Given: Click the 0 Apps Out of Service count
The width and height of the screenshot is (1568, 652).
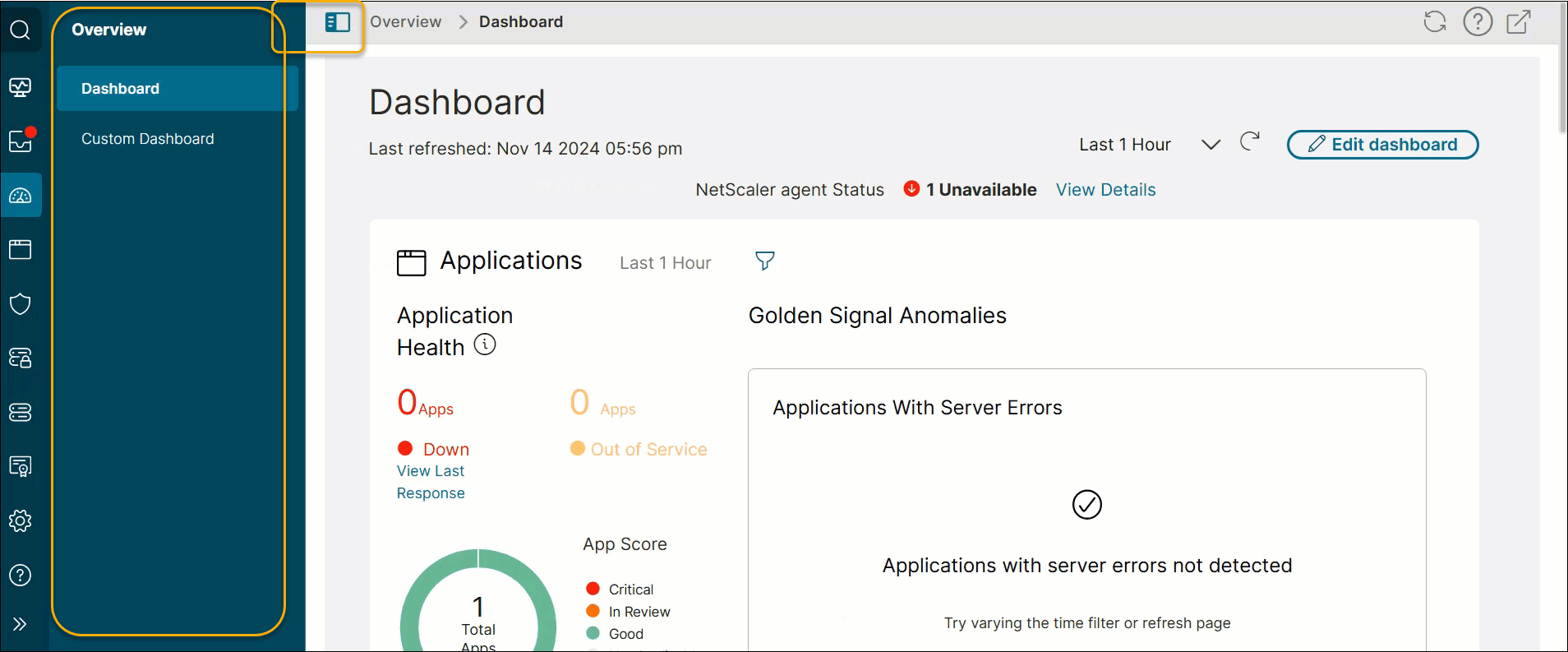Looking at the screenshot, I should coord(603,403).
